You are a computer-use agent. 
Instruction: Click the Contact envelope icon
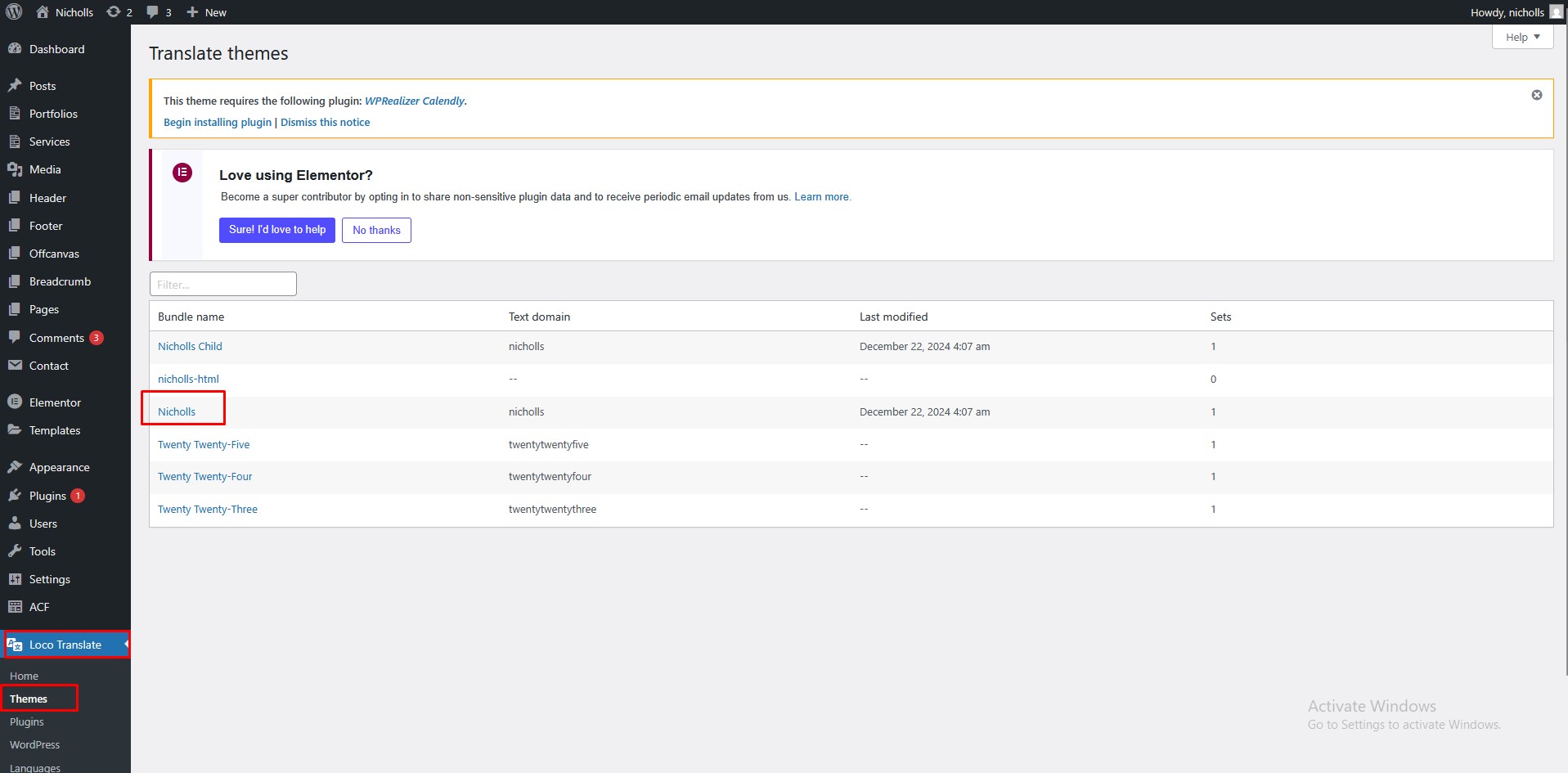click(15, 366)
